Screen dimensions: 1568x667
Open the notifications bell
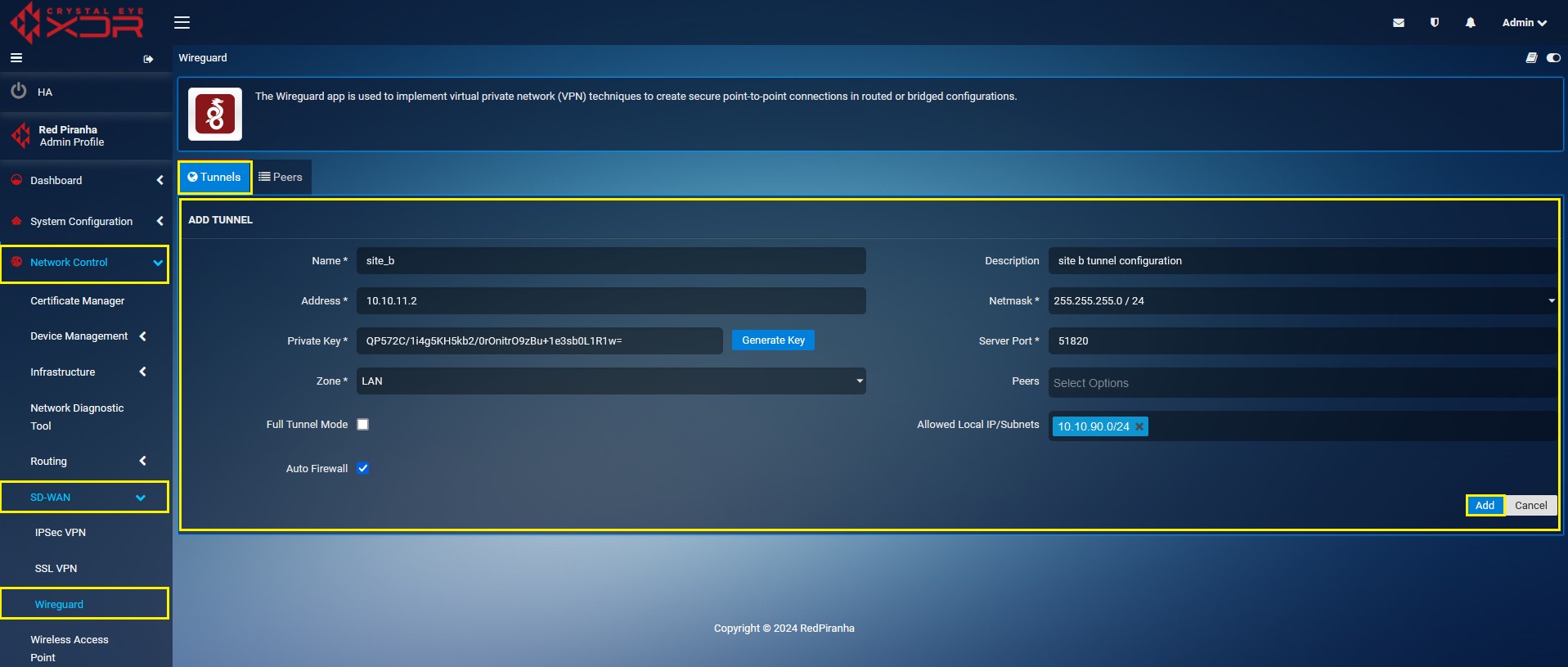pos(1471,23)
